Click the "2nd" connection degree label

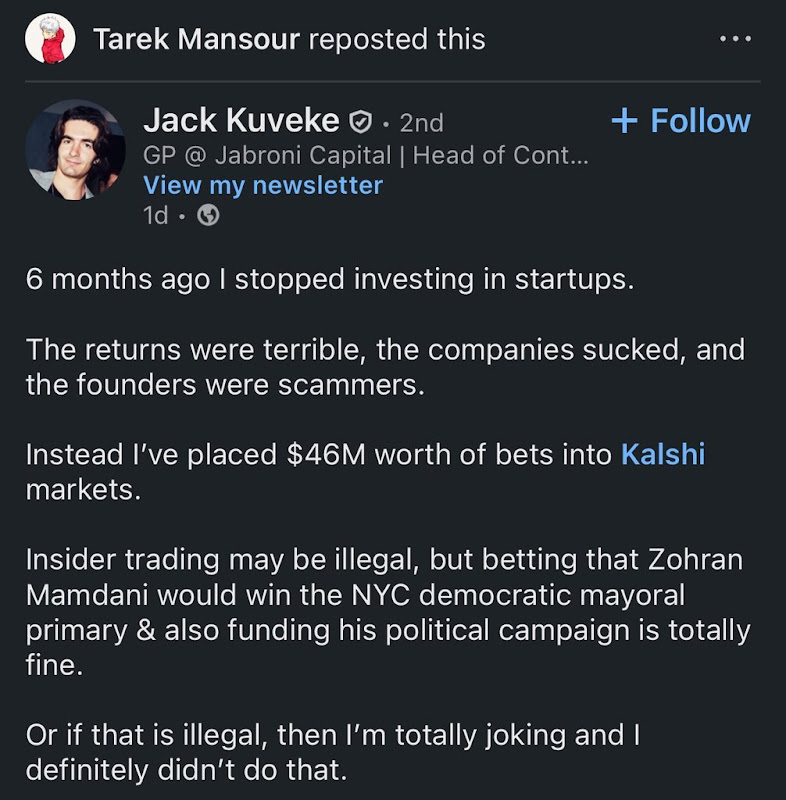pos(421,122)
